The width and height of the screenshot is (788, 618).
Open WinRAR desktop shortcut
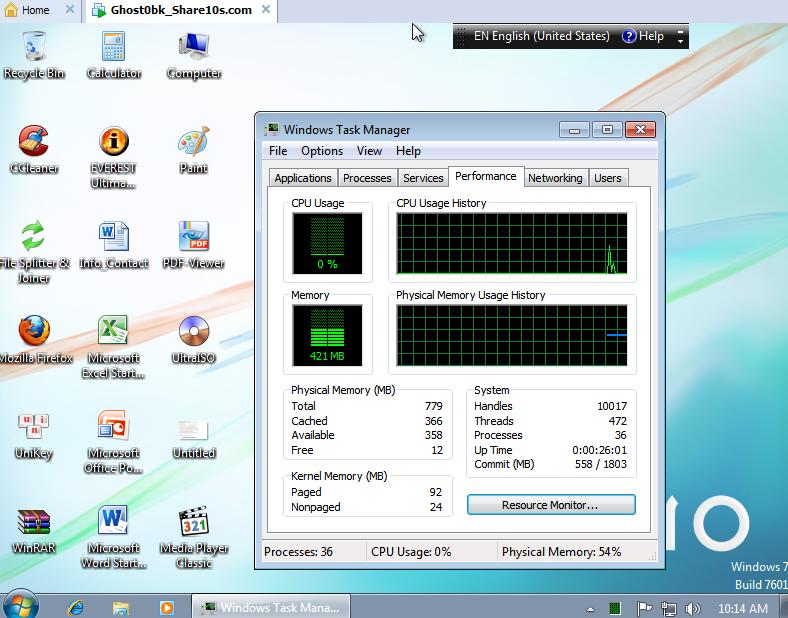[34, 531]
